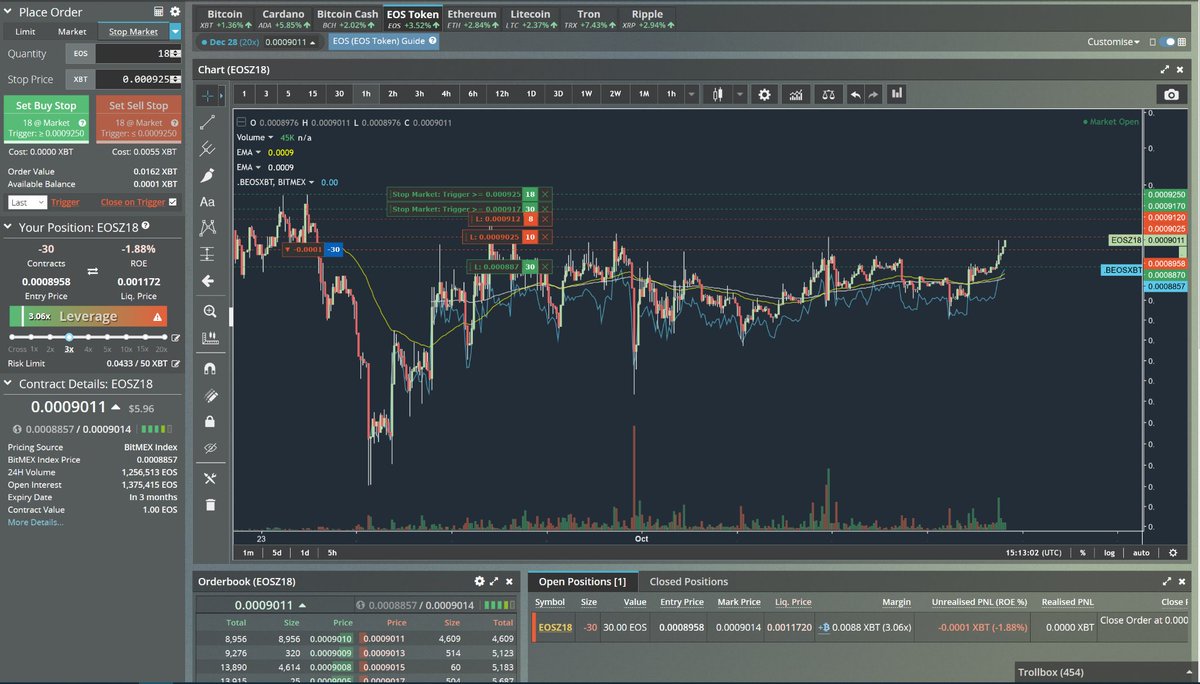1200x684 pixels.
Task: Open Place Order settings gear
Action: point(175,12)
